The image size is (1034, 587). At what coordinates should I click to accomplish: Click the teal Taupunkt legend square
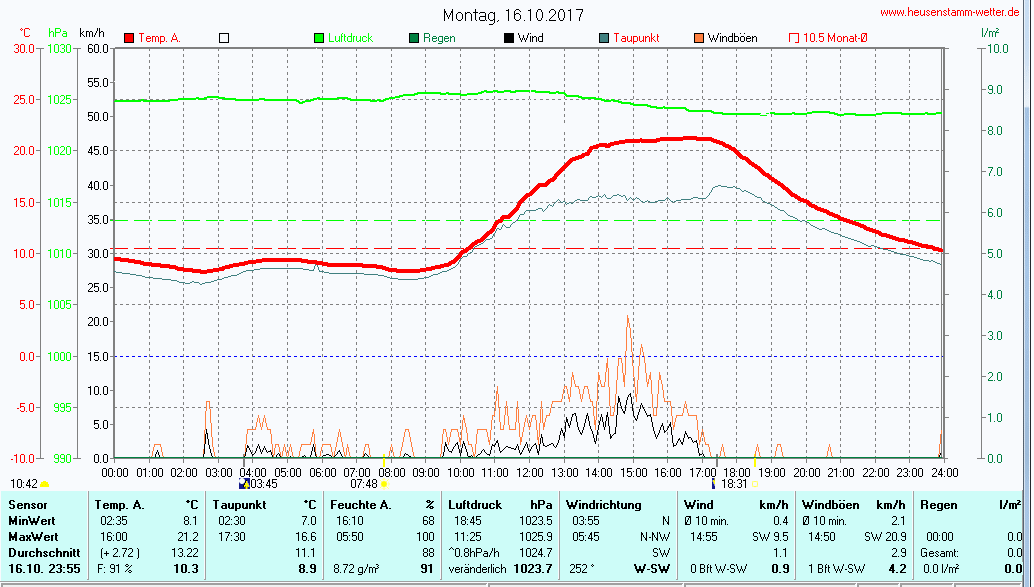(x=604, y=38)
